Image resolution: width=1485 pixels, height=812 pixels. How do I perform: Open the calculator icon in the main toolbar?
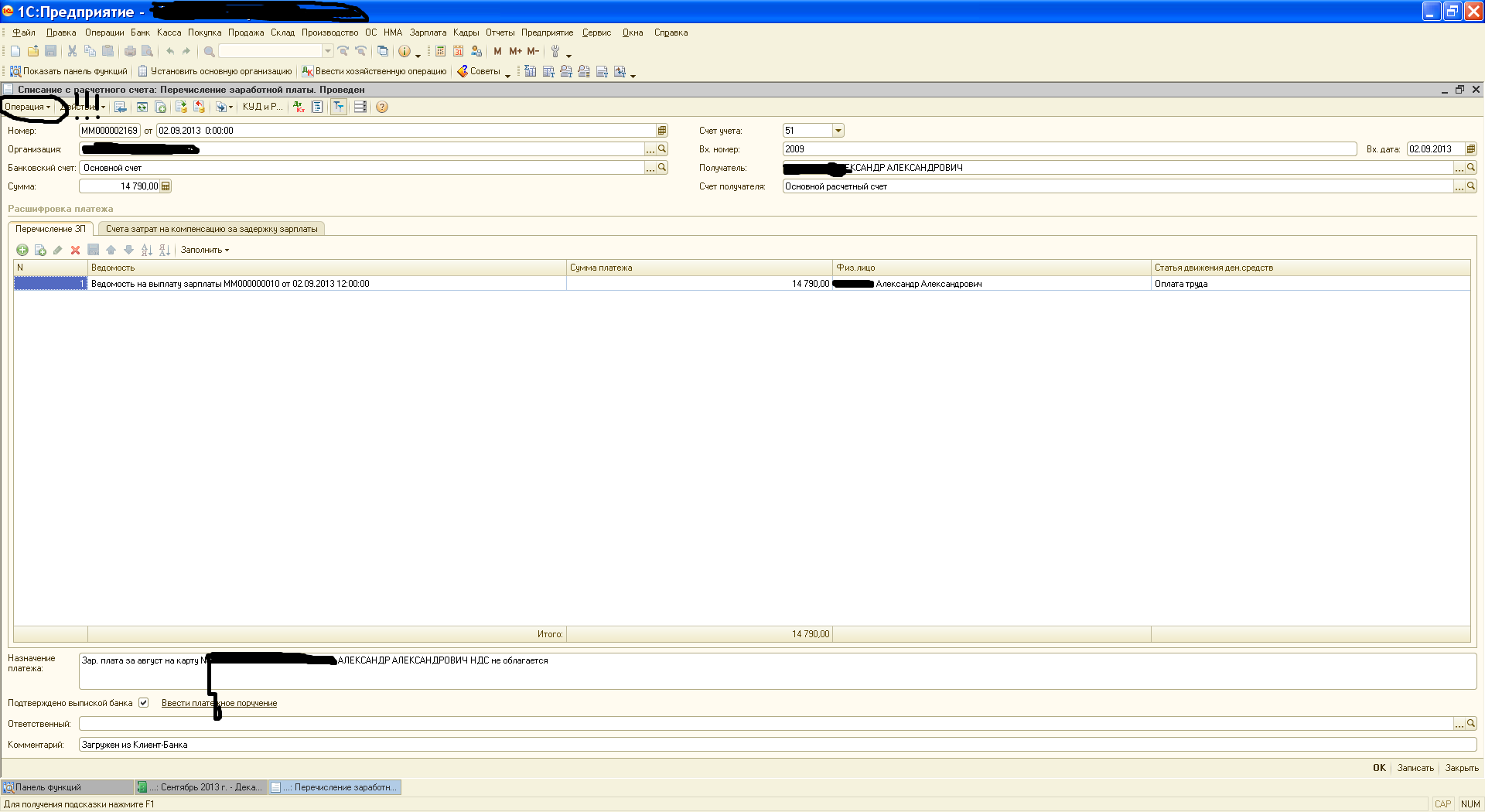click(440, 51)
